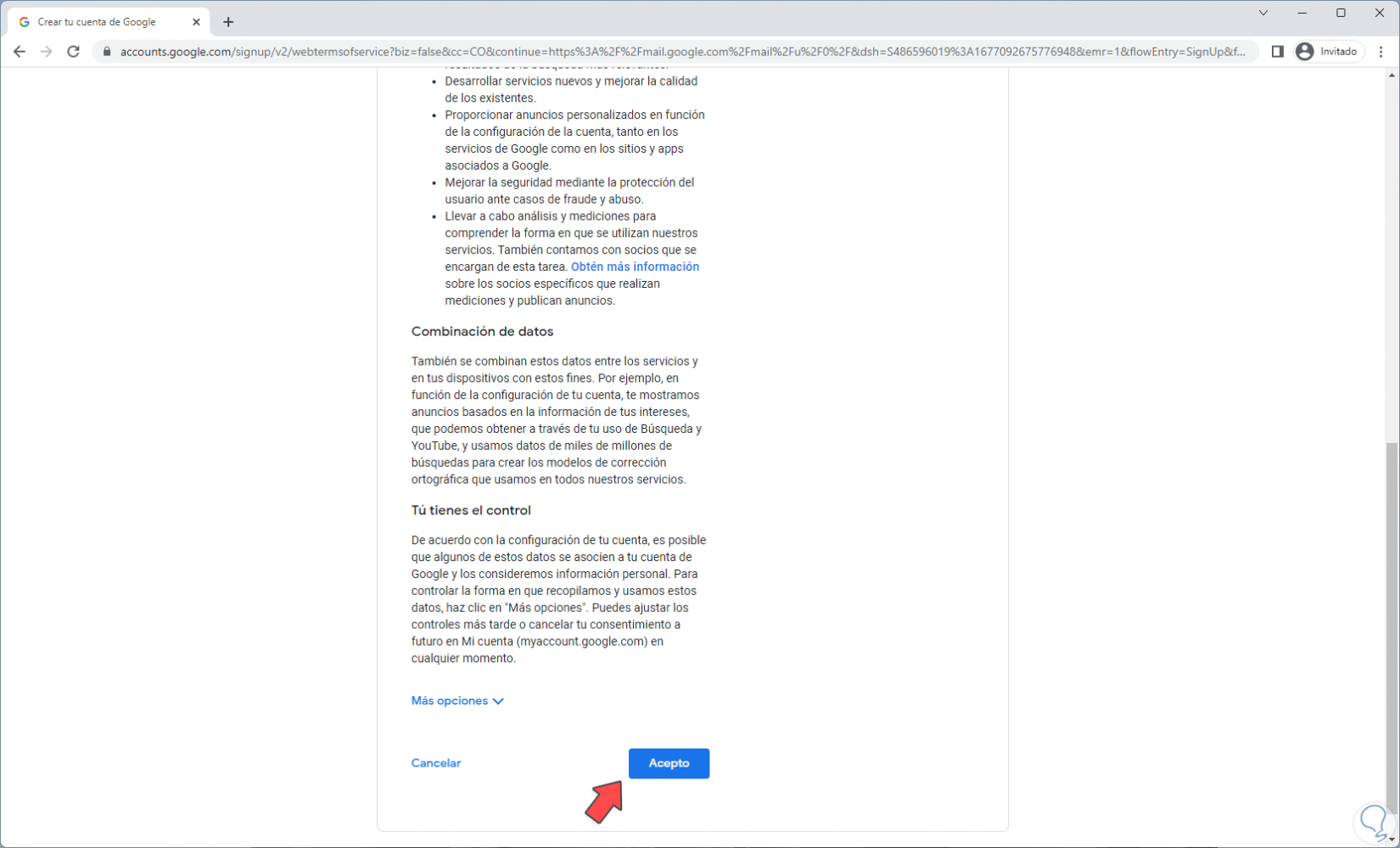1400x848 pixels.
Task: Click the Cancelar link
Action: click(x=436, y=763)
